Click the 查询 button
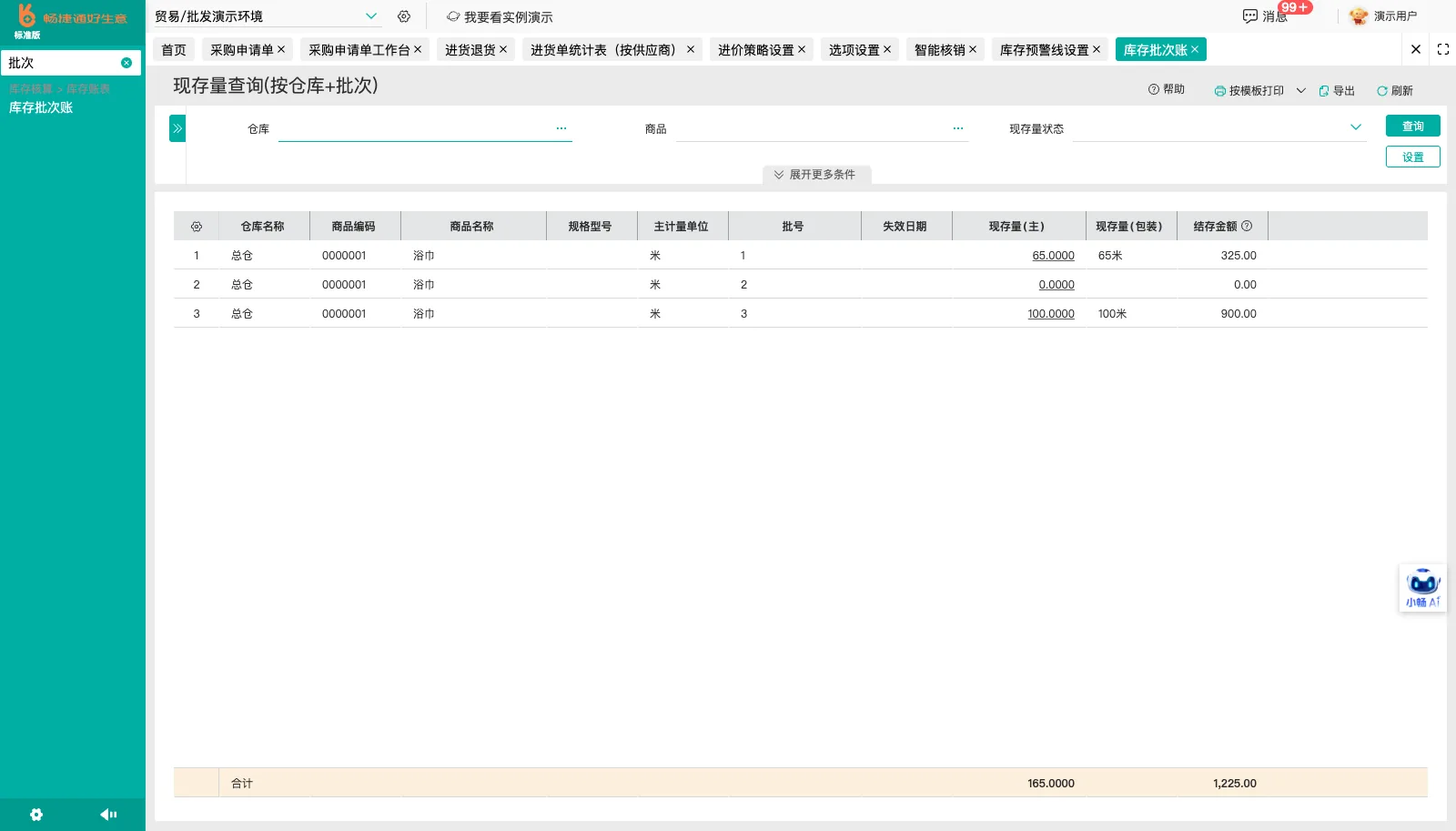This screenshot has height=831, width=1456. click(1413, 126)
